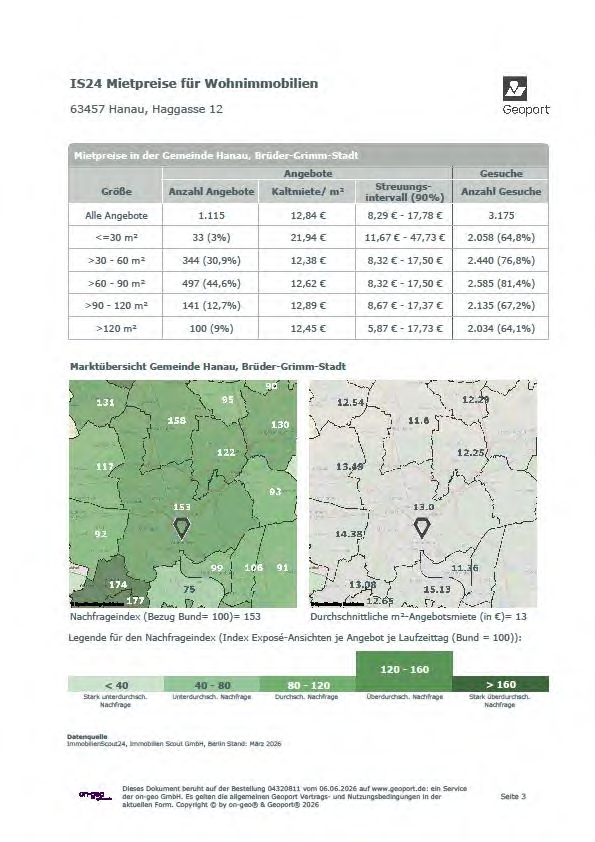Click the '12,38 €' rent cell
The image size is (595, 842).
308,260
